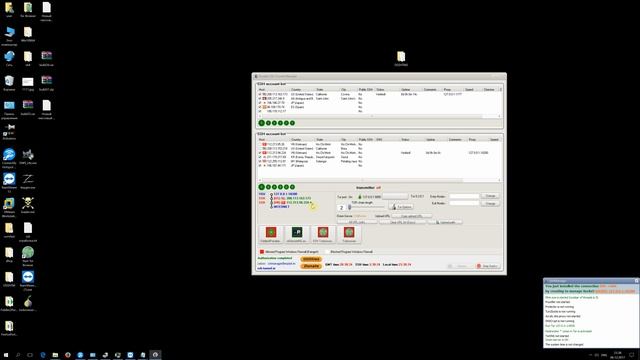Launch the third program button in the row
The image size is (640, 360).
pyautogui.click(x=323, y=234)
